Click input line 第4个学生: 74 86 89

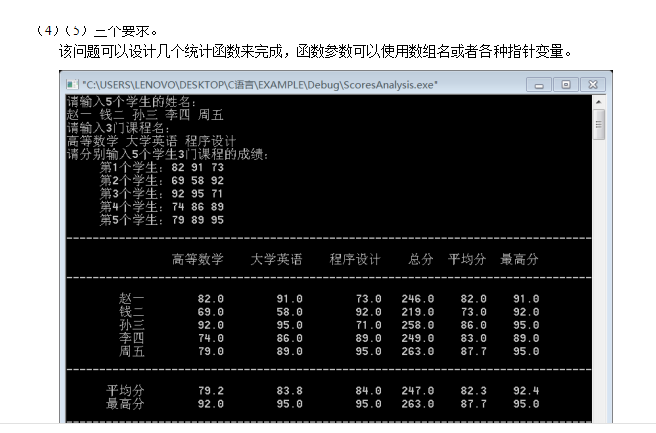click(161, 207)
